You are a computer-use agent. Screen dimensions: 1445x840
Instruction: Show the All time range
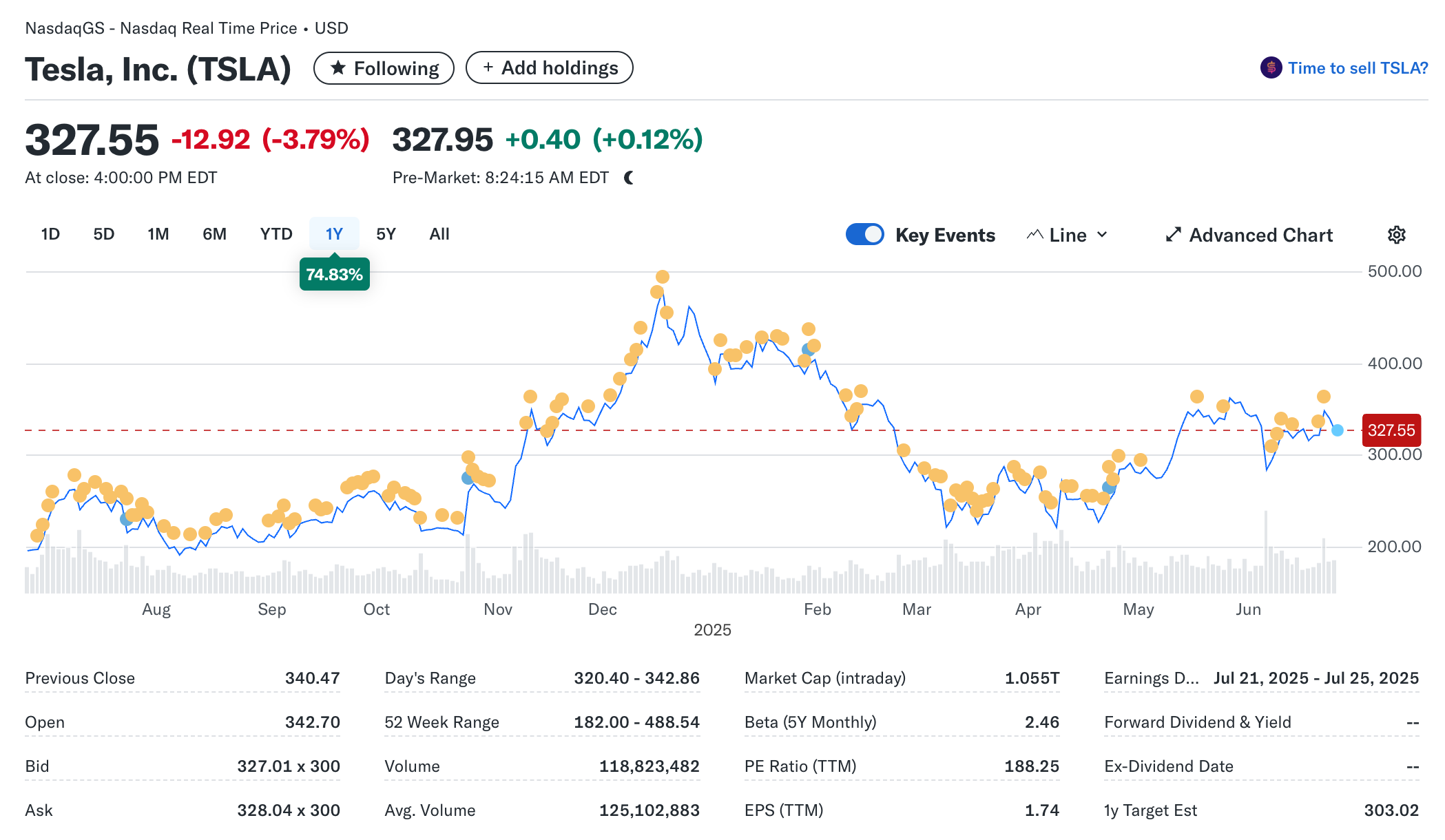click(439, 234)
